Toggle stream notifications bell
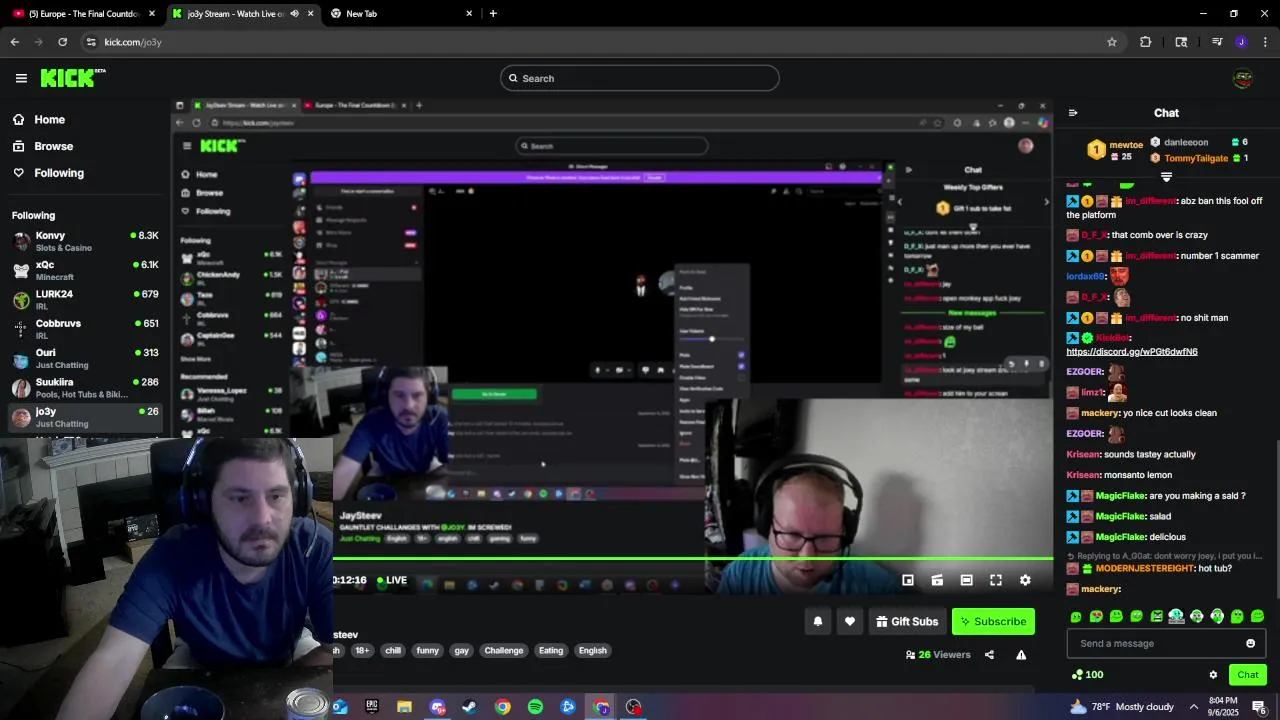This screenshot has width=1280, height=720. (818, 621)
